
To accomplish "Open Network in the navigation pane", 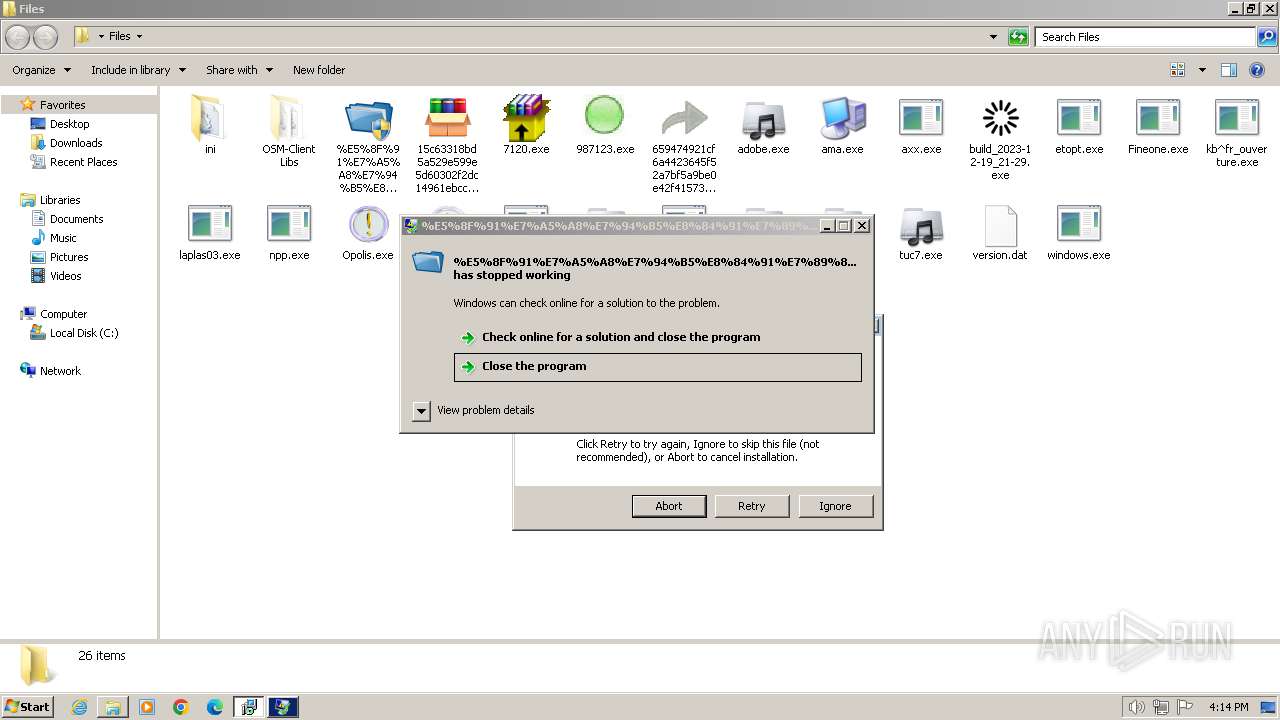I will pyautogui.click(x=60, y=371).
